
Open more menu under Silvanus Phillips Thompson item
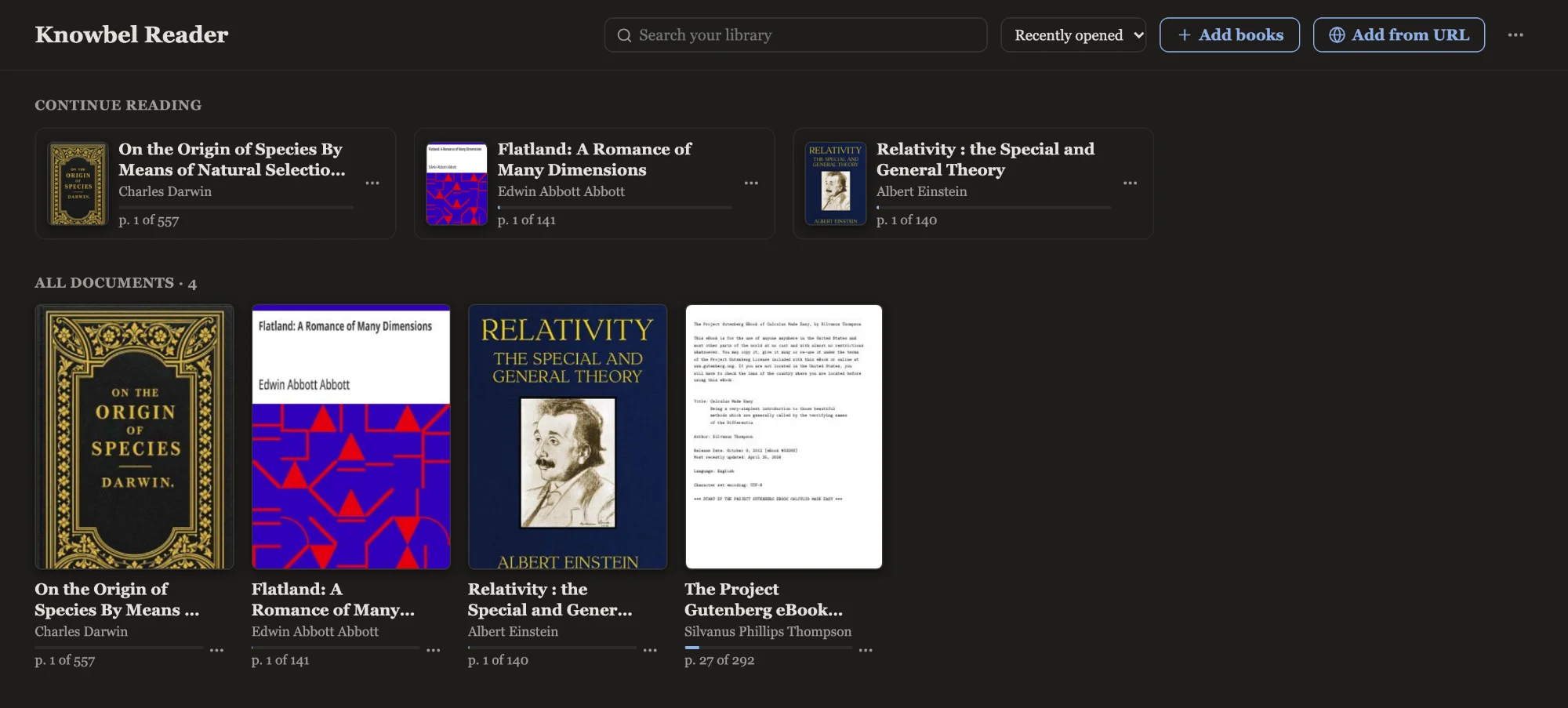point(866,650)
